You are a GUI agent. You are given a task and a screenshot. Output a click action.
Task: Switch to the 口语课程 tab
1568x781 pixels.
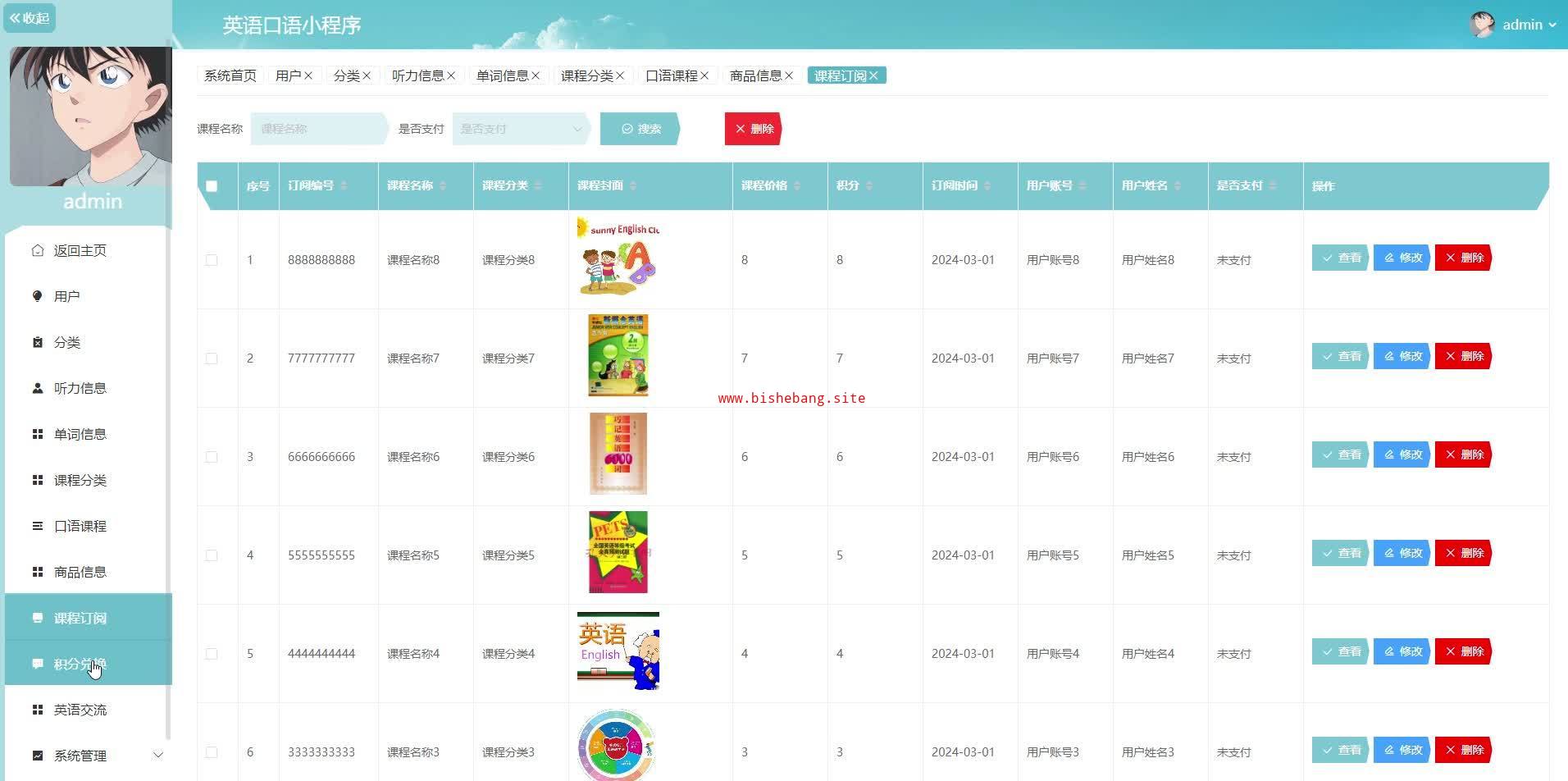coord(671,75)
